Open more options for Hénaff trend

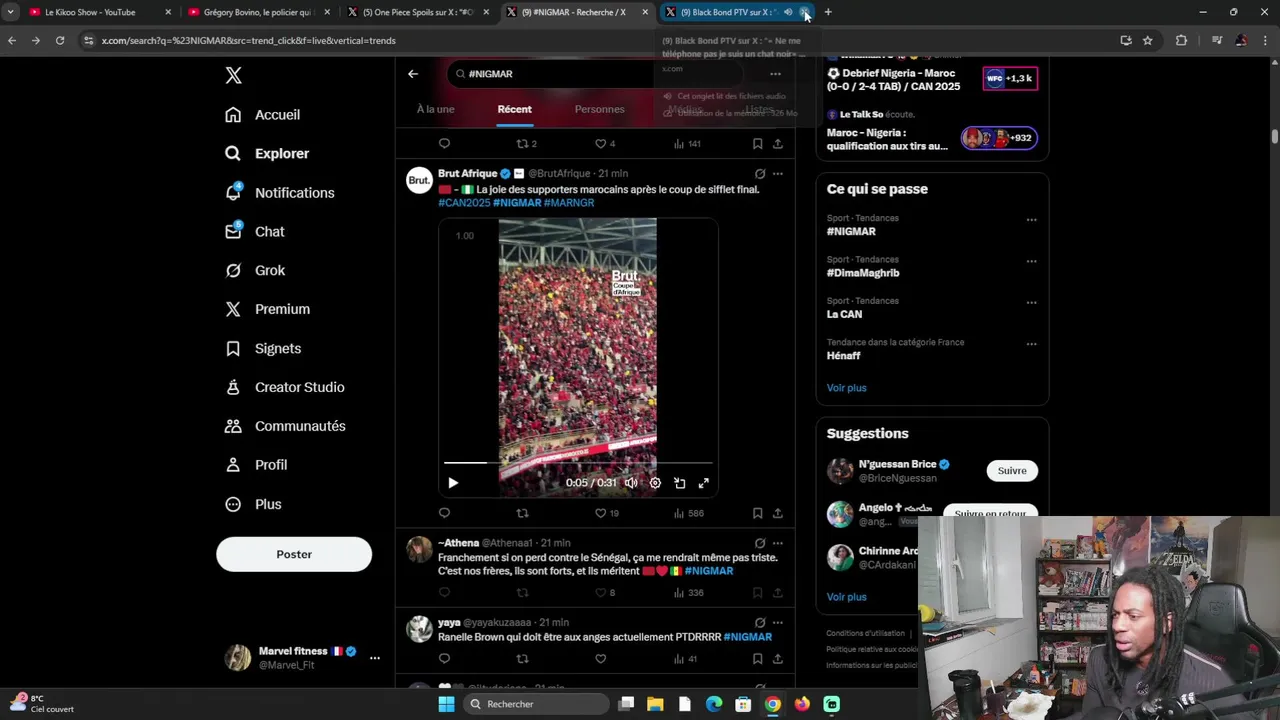pyautogui.click(x=1031, y=345)
